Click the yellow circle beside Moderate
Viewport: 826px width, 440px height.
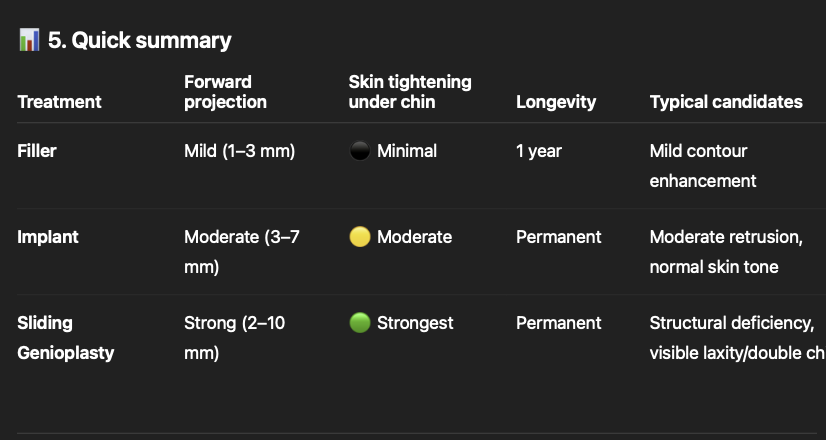pos(360,237)
